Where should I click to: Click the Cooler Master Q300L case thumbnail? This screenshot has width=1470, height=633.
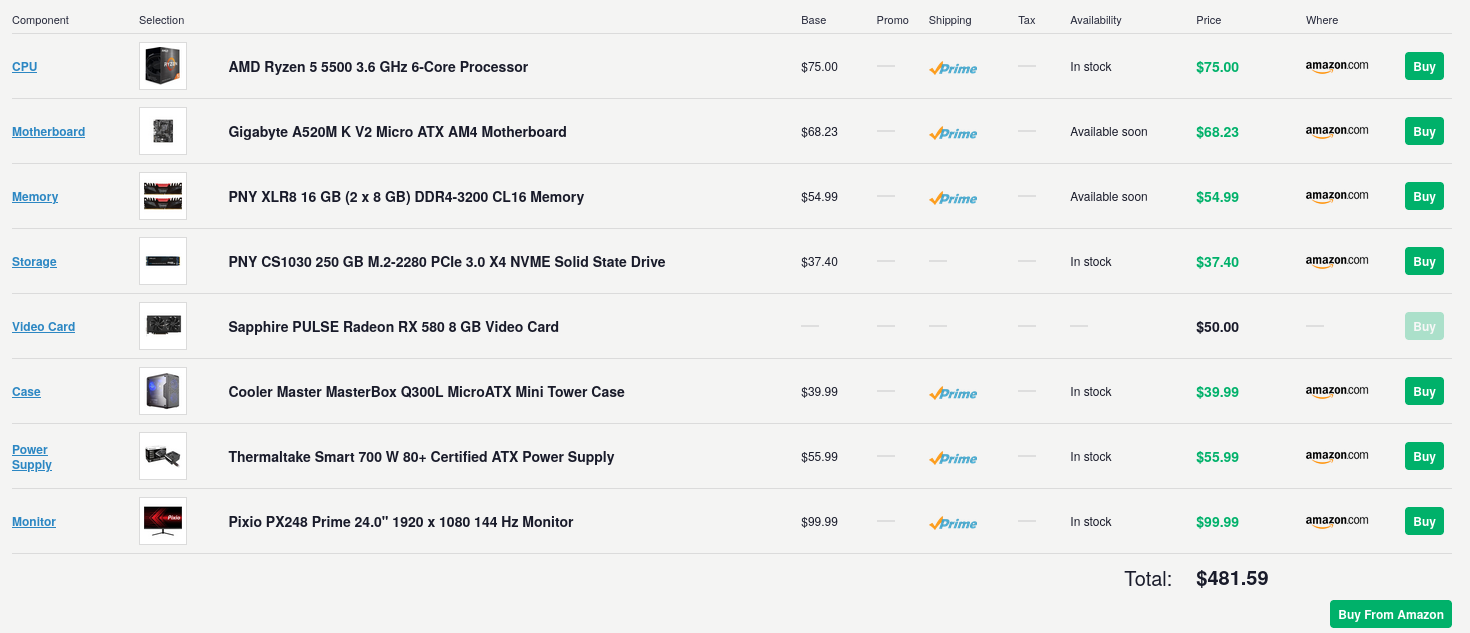[163, 391]
